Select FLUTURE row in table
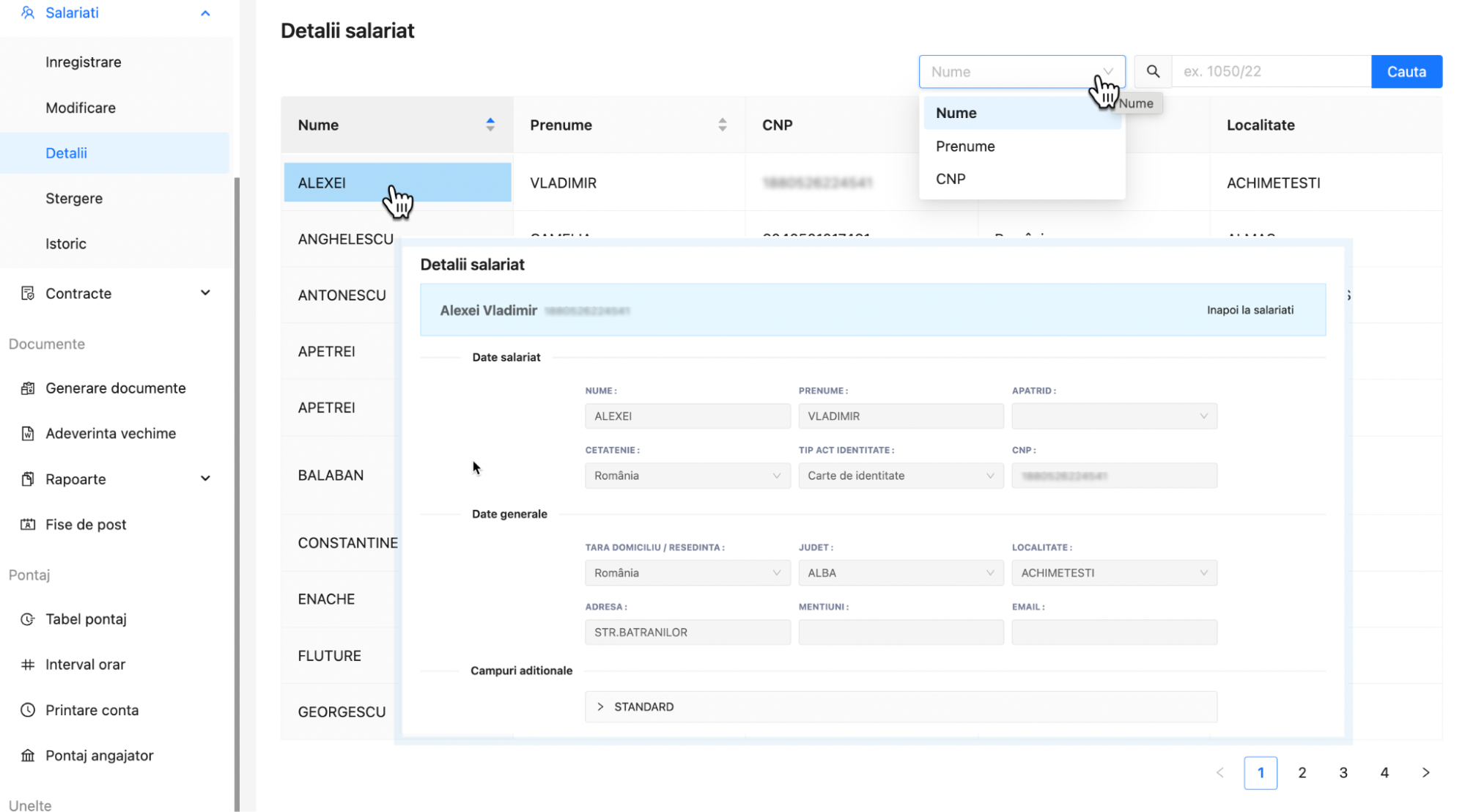The width and height of the screenshot is (1465, 812). point(329,656)
